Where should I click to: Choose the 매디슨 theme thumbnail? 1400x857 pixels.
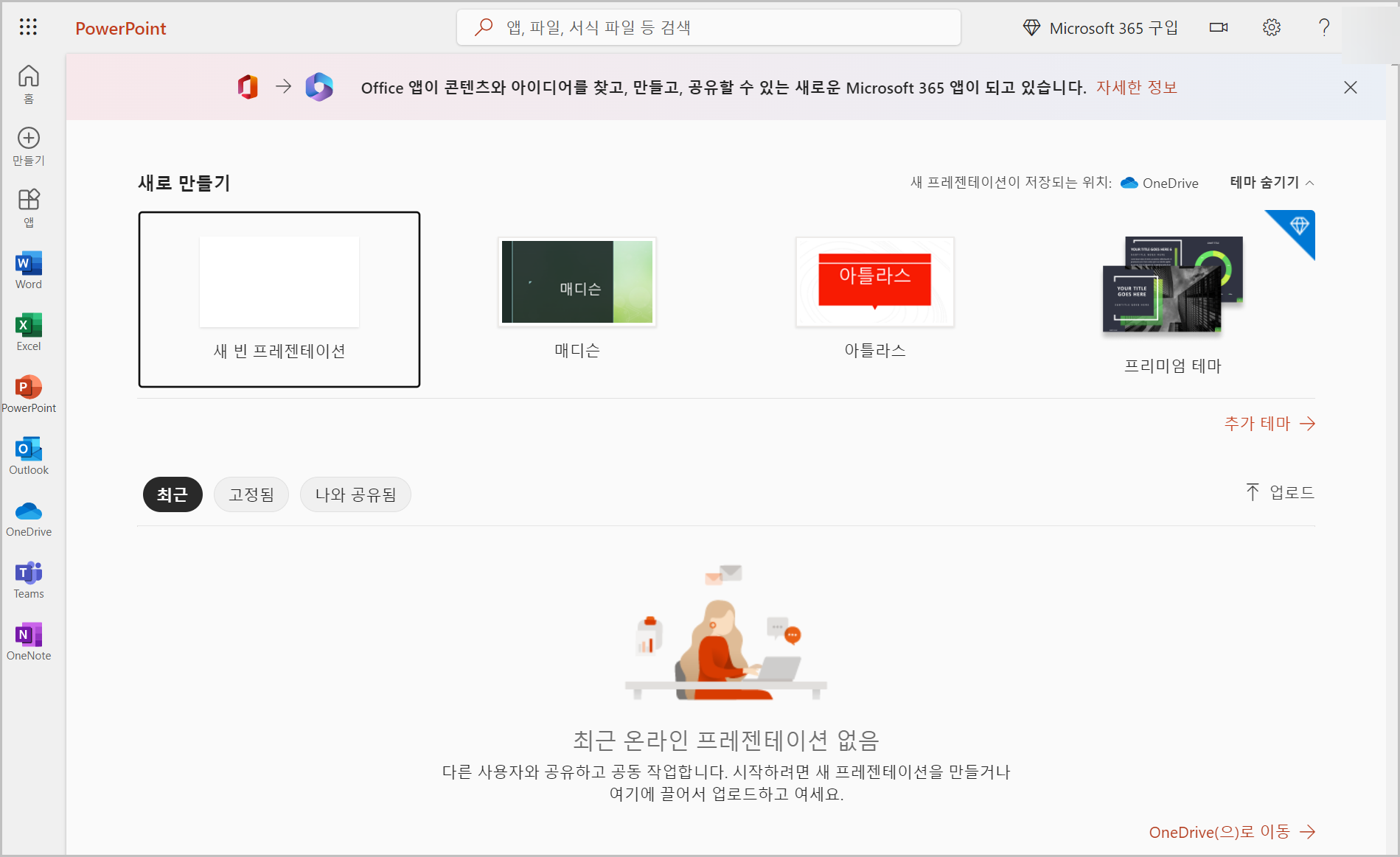tap(577, 281)
